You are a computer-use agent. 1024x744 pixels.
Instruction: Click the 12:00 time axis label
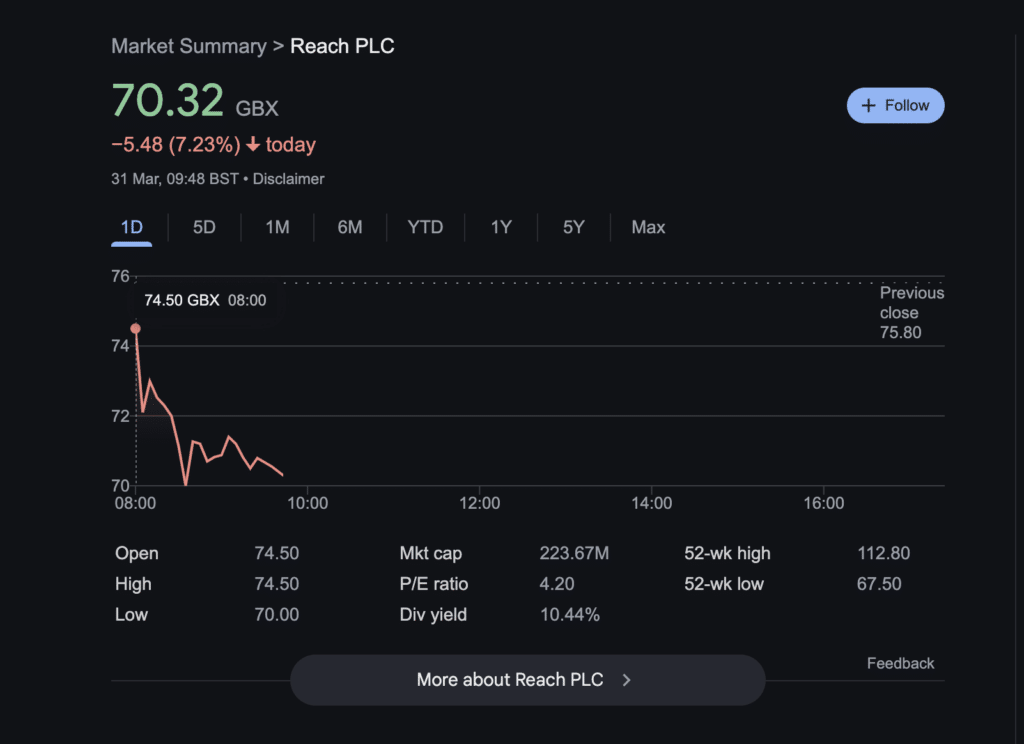tap(479, 504)
